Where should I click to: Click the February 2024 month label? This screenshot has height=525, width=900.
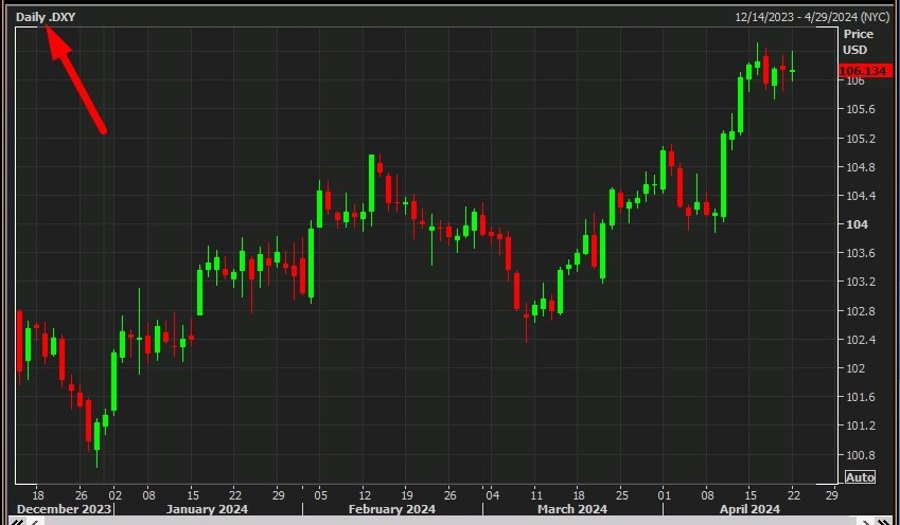pyautogui.click(x=392, y=509)
